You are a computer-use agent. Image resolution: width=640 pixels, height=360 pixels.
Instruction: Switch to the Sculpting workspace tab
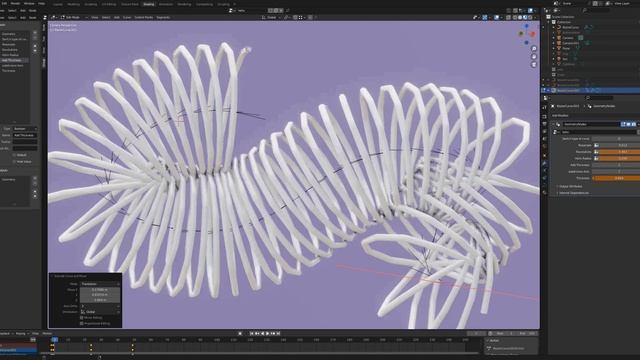coord(91,4)
